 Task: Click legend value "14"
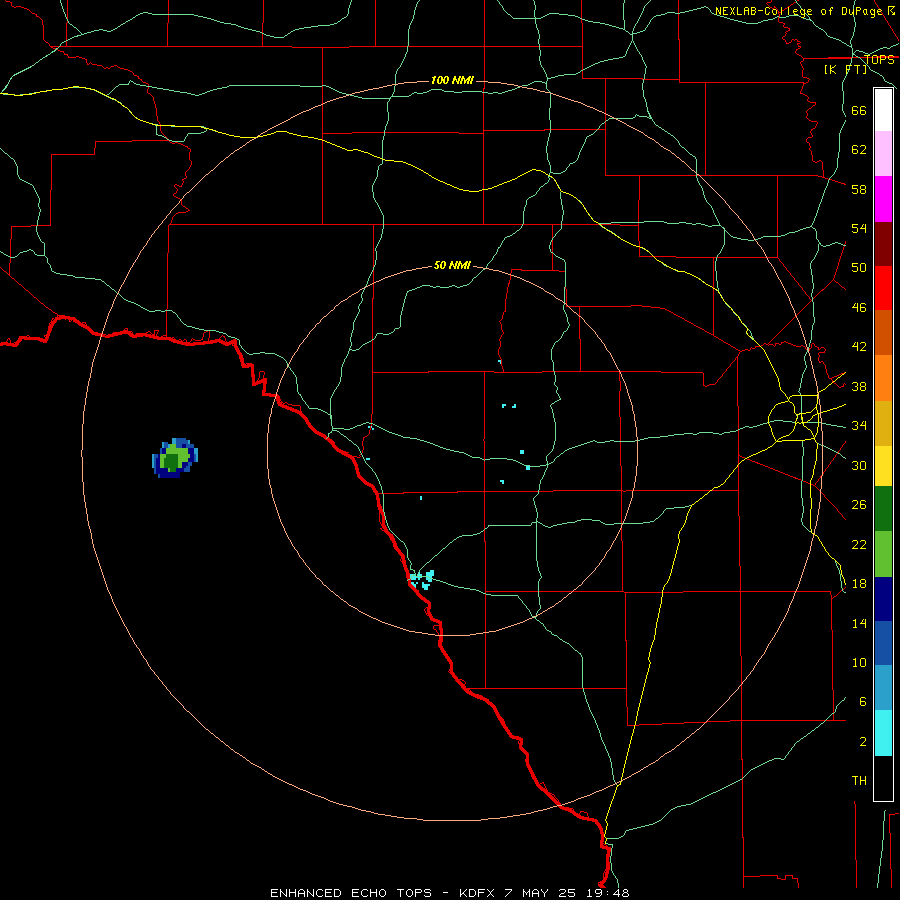pos(859,623)
